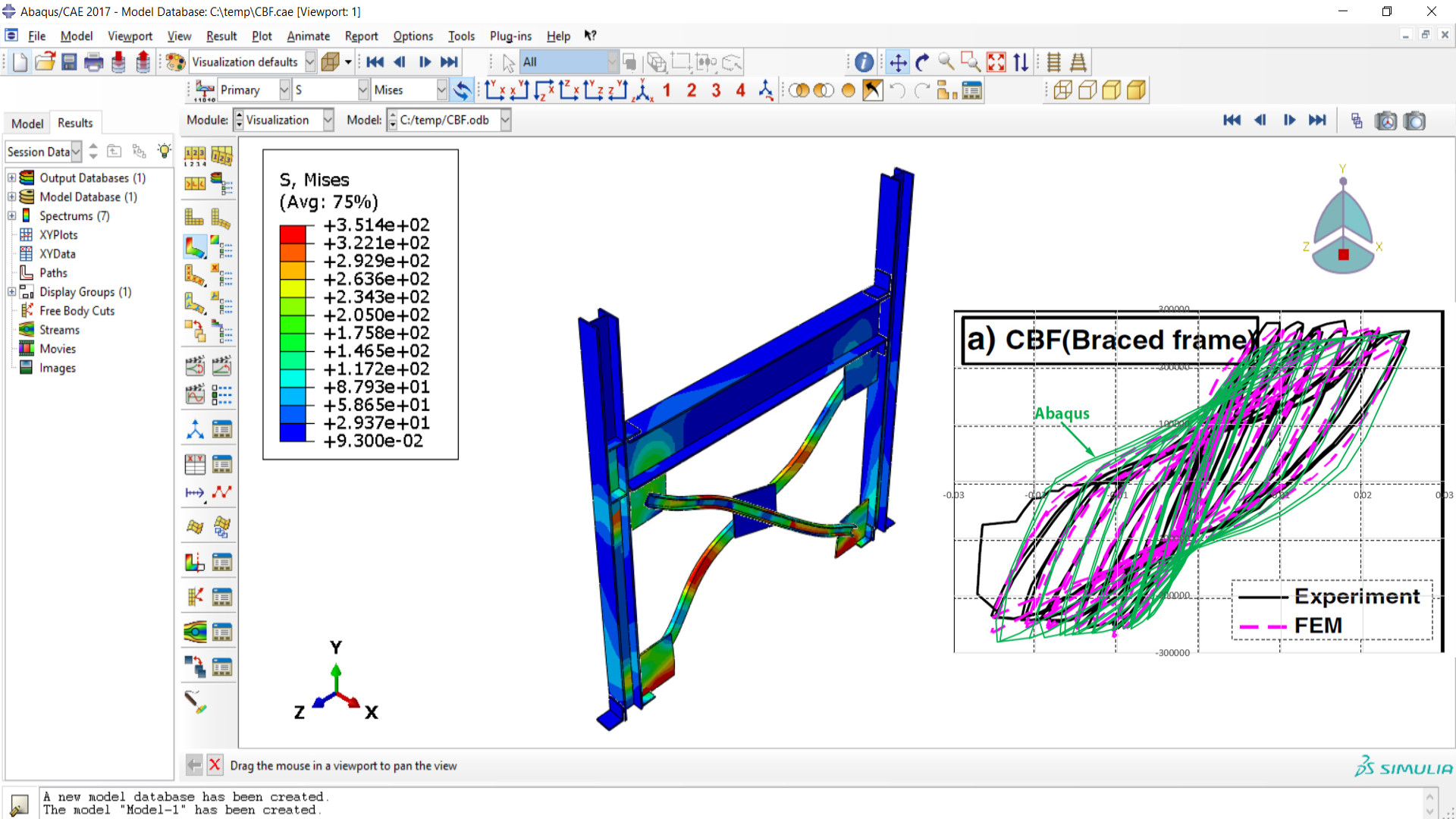Jump to last frame in context bar

pos(1318,121)
